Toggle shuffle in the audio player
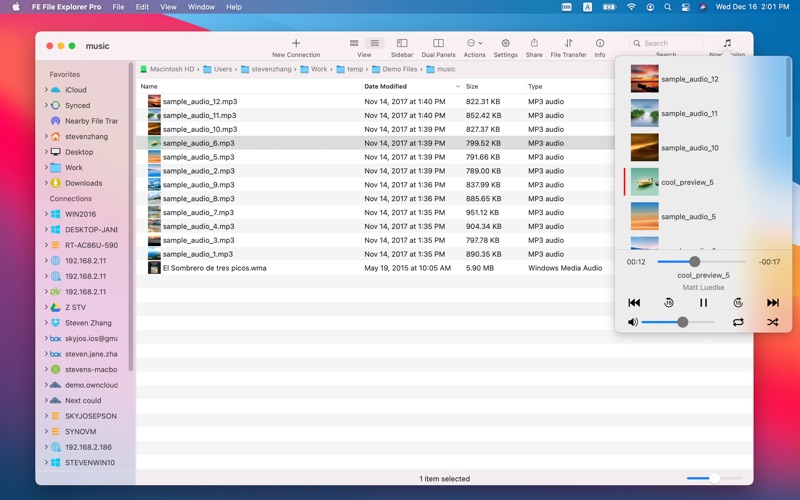This screenshot has height=500, width=800. 772,322
